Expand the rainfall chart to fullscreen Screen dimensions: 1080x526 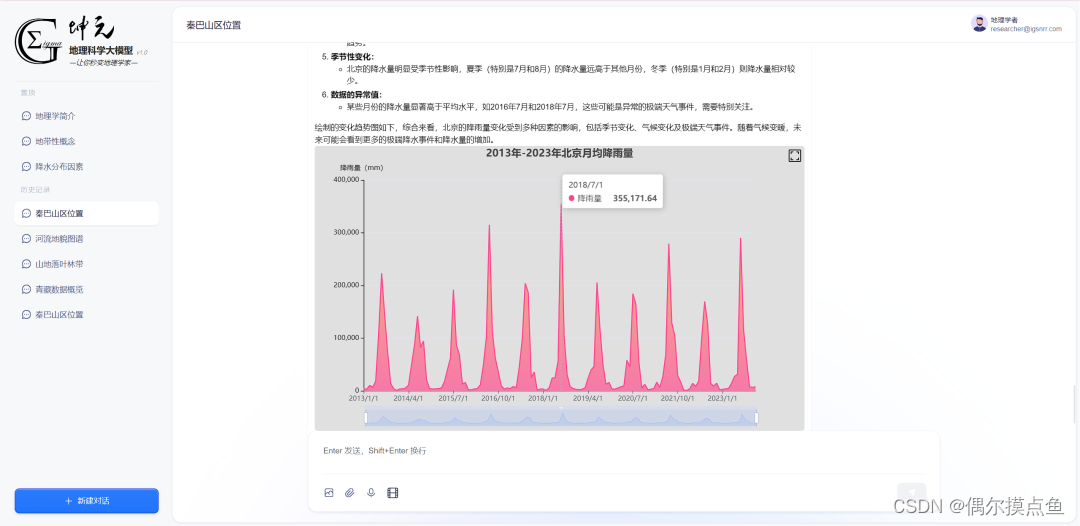tap(794, 156)
